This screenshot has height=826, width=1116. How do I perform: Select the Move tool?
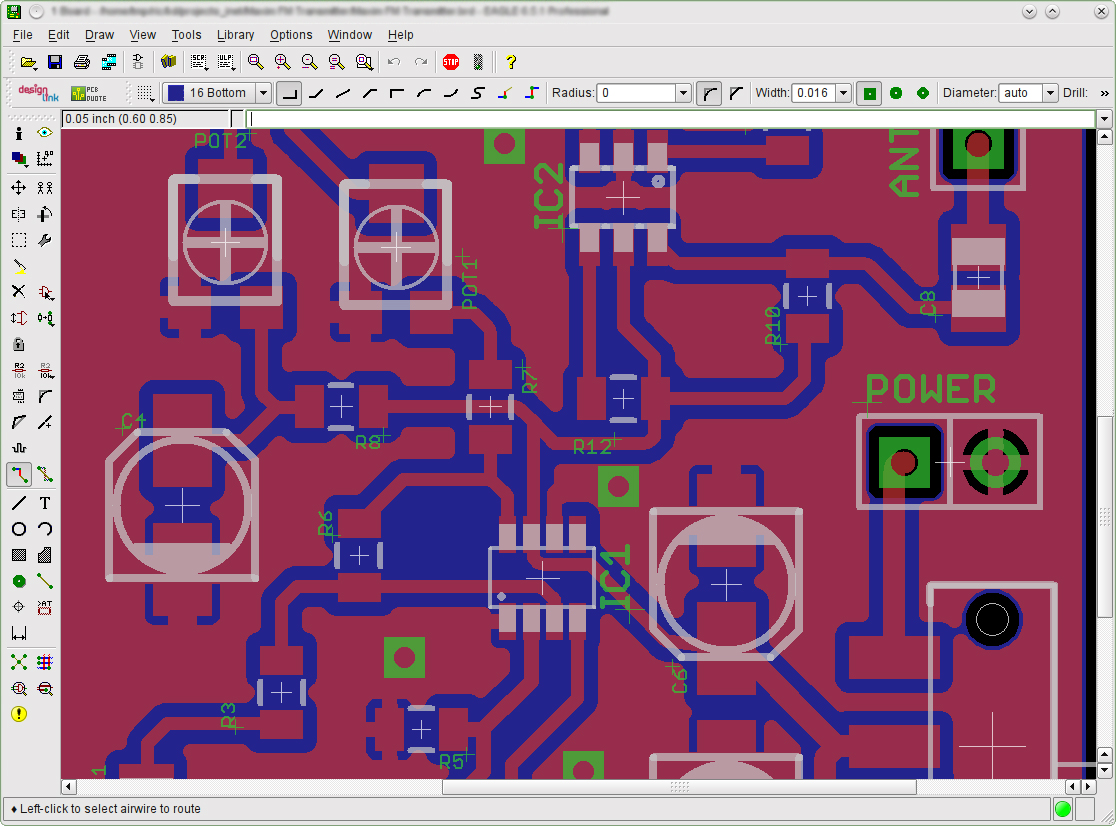coord(18,186)
